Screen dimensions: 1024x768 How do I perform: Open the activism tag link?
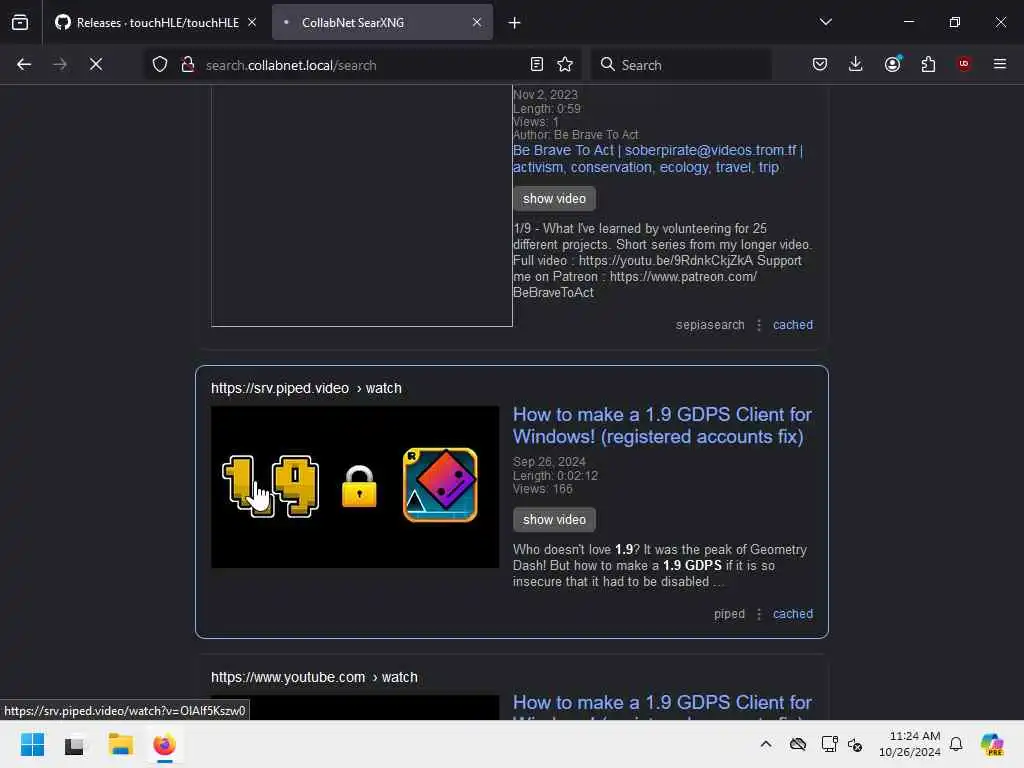click(537, 167)
